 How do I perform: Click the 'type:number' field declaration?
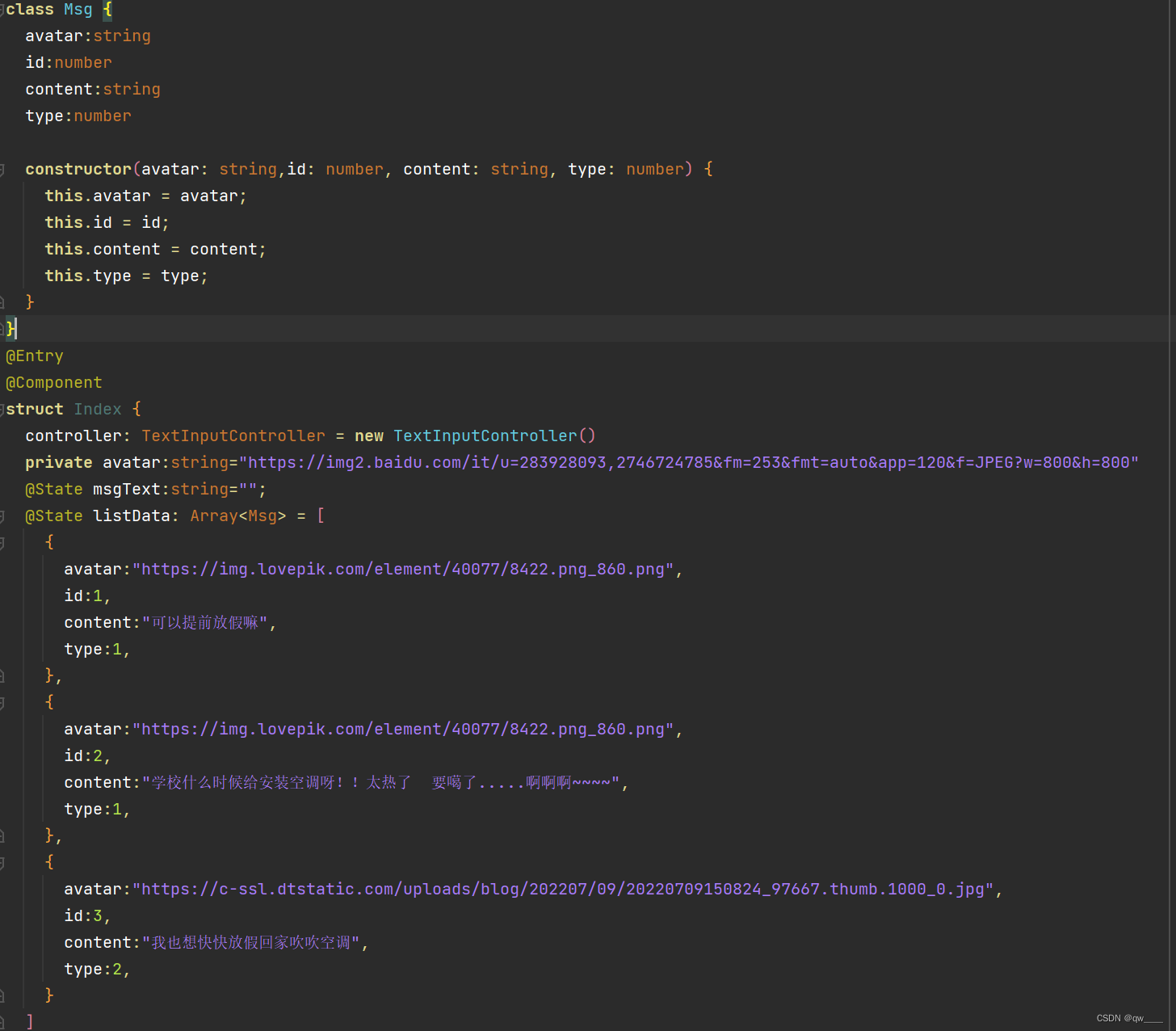click(78, 116)
